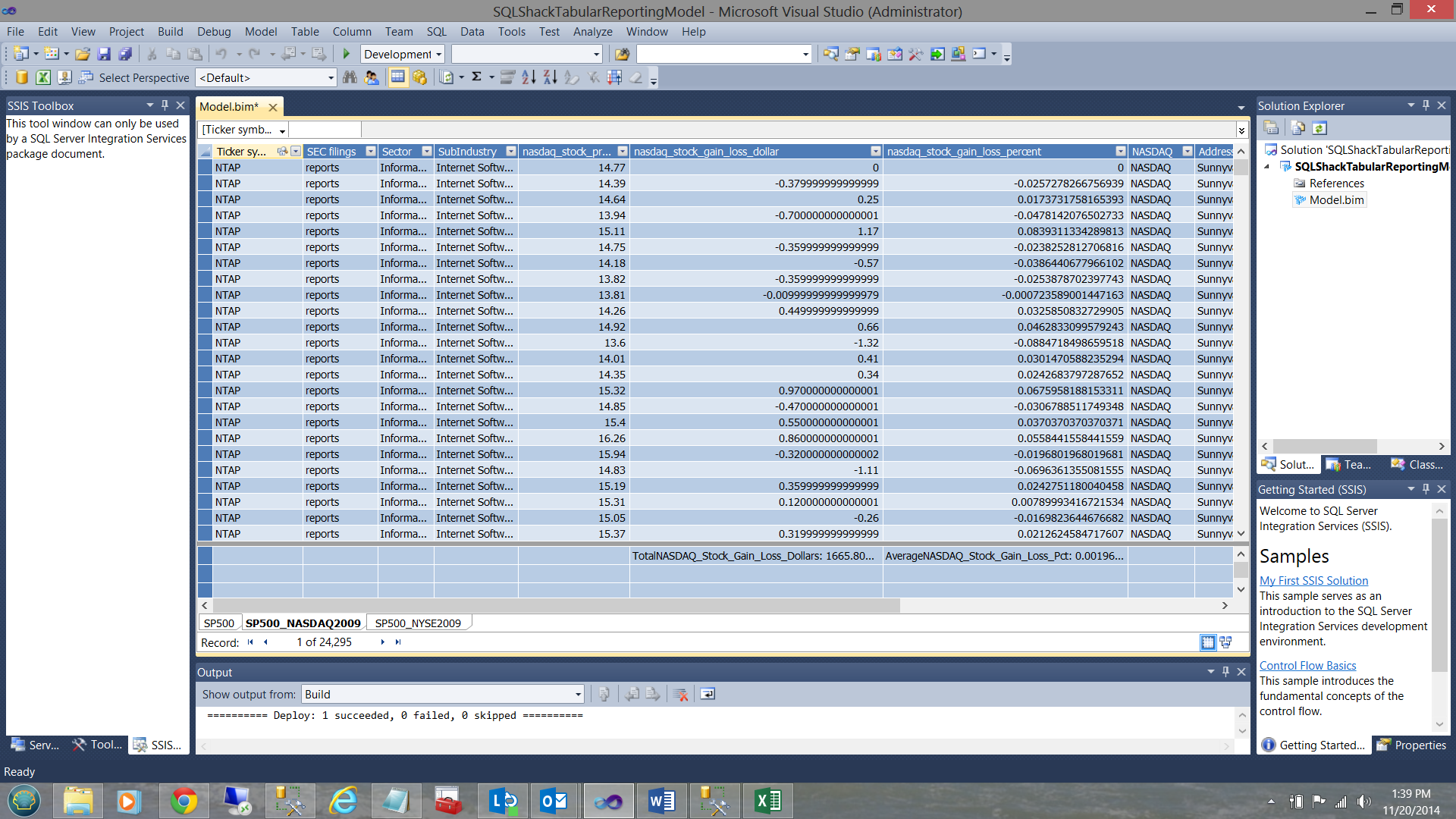
Task: Open the My First SSIS Solution link
Action: coord(1313,581)
